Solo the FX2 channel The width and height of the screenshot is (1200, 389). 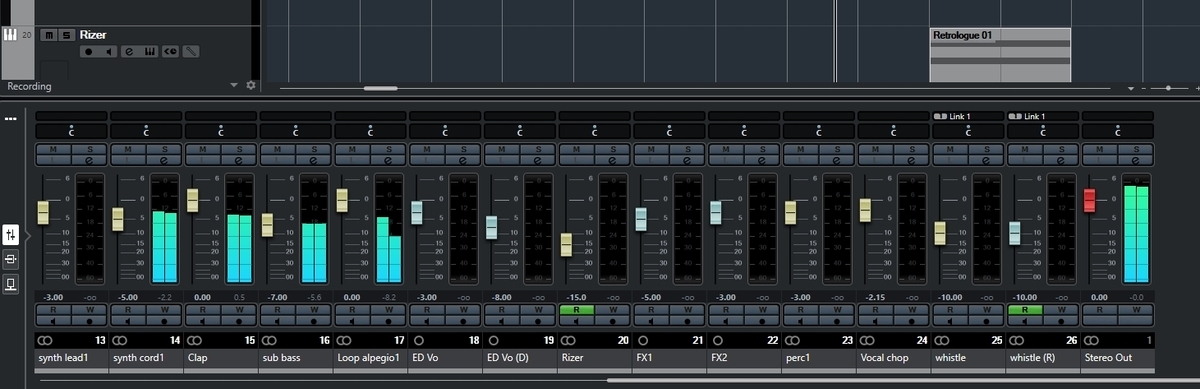click(x=763, y=149)
